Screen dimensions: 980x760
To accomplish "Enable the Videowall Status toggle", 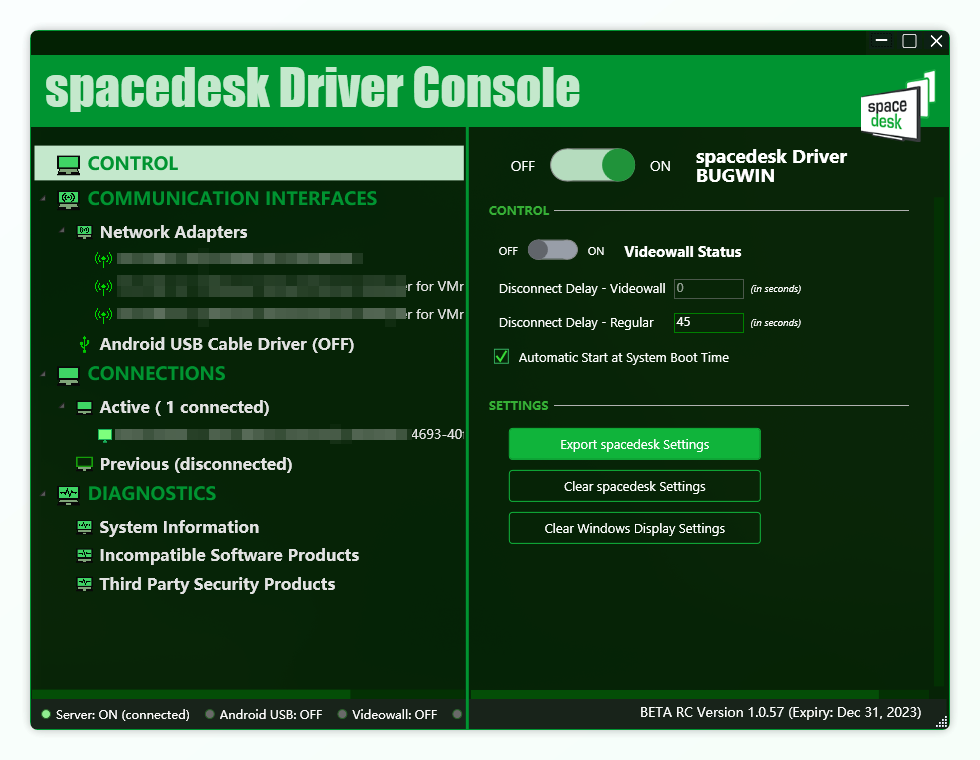I will point(553,251).
